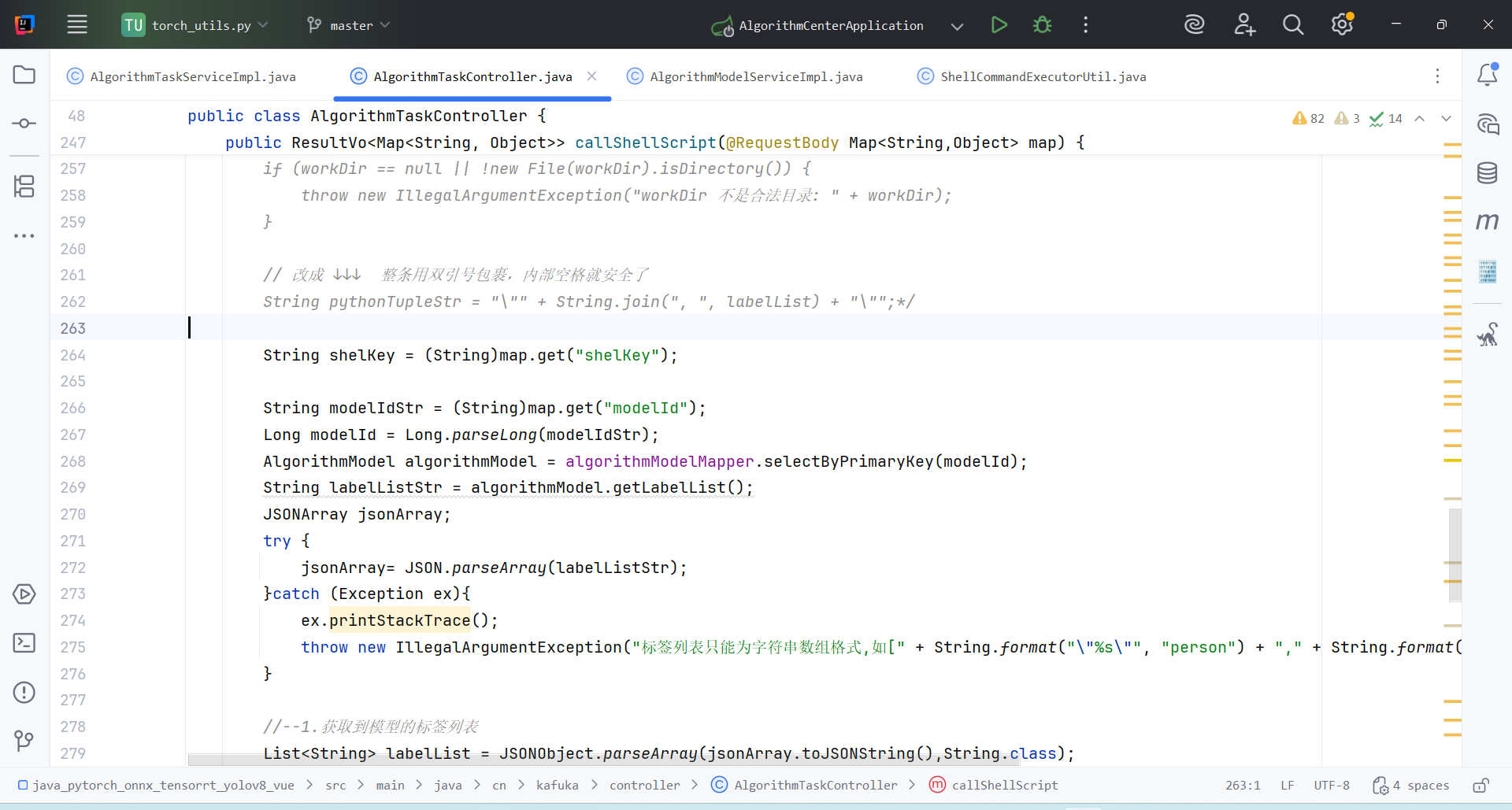Click the controller breadcrumb

[644, 785]
